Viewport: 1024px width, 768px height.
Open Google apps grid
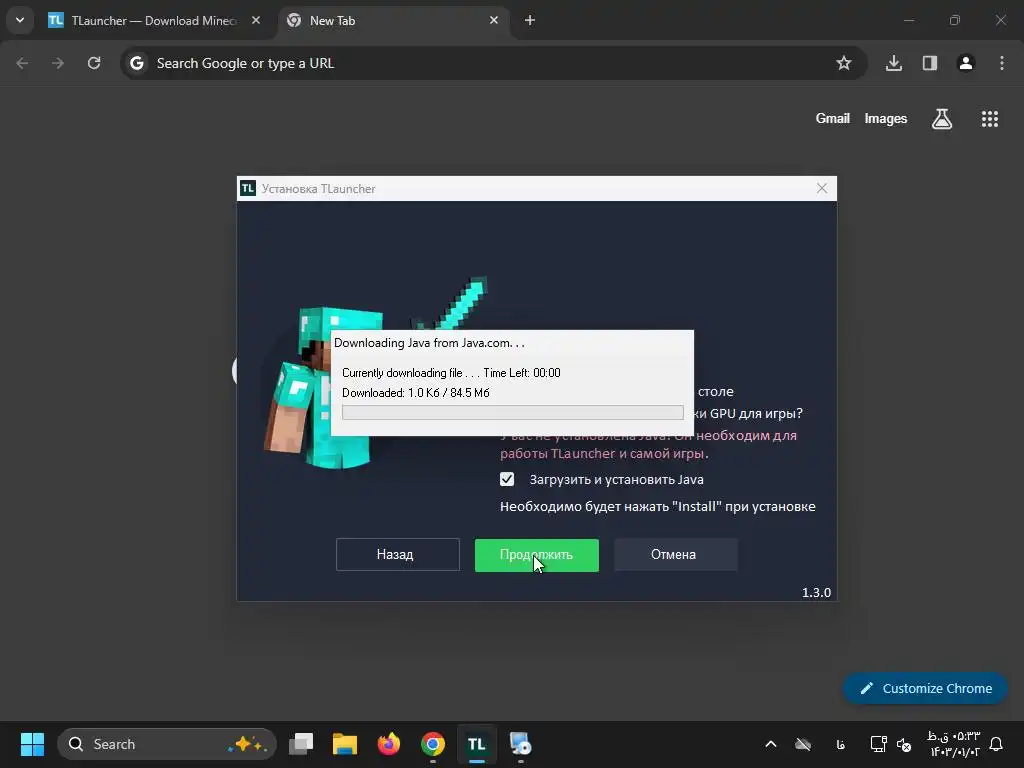click(x=990, y=119)
